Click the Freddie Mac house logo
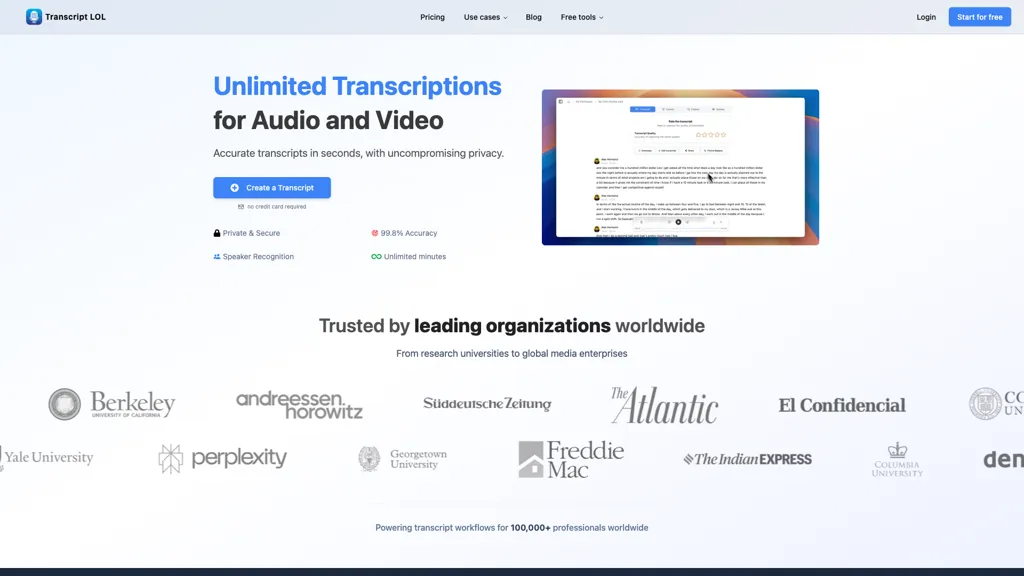 [x=531, y=459]
